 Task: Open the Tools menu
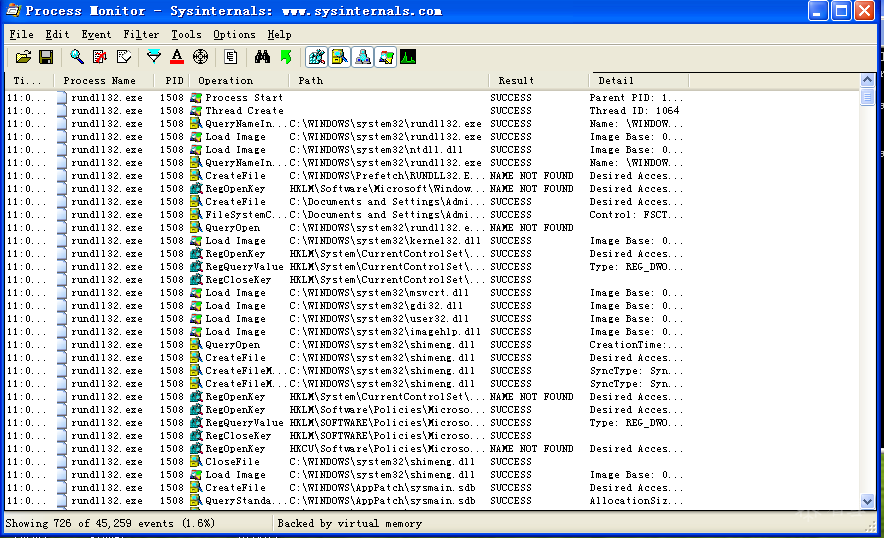186,34
